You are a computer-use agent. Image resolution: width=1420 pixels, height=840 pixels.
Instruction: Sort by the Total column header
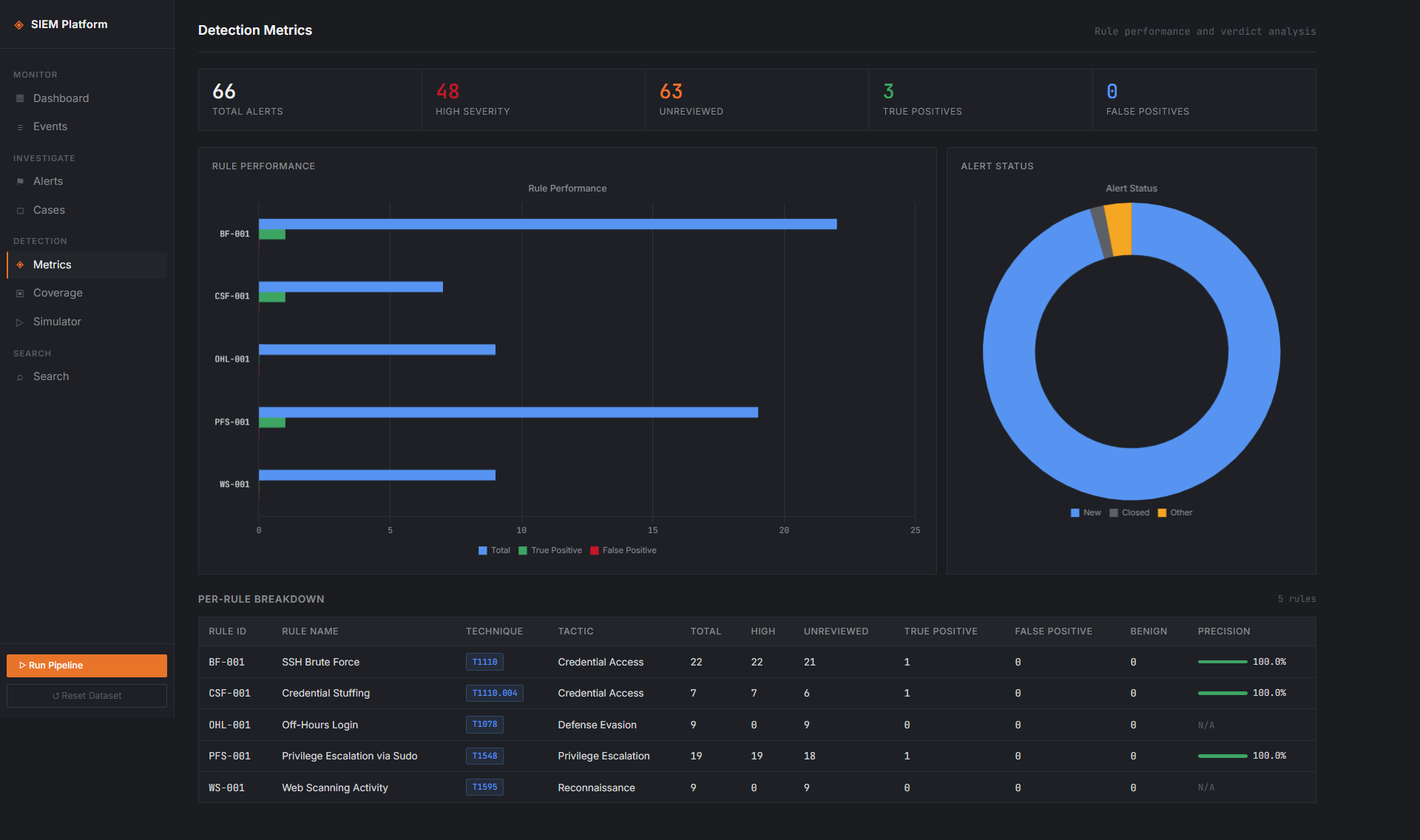tap(706, 631)
